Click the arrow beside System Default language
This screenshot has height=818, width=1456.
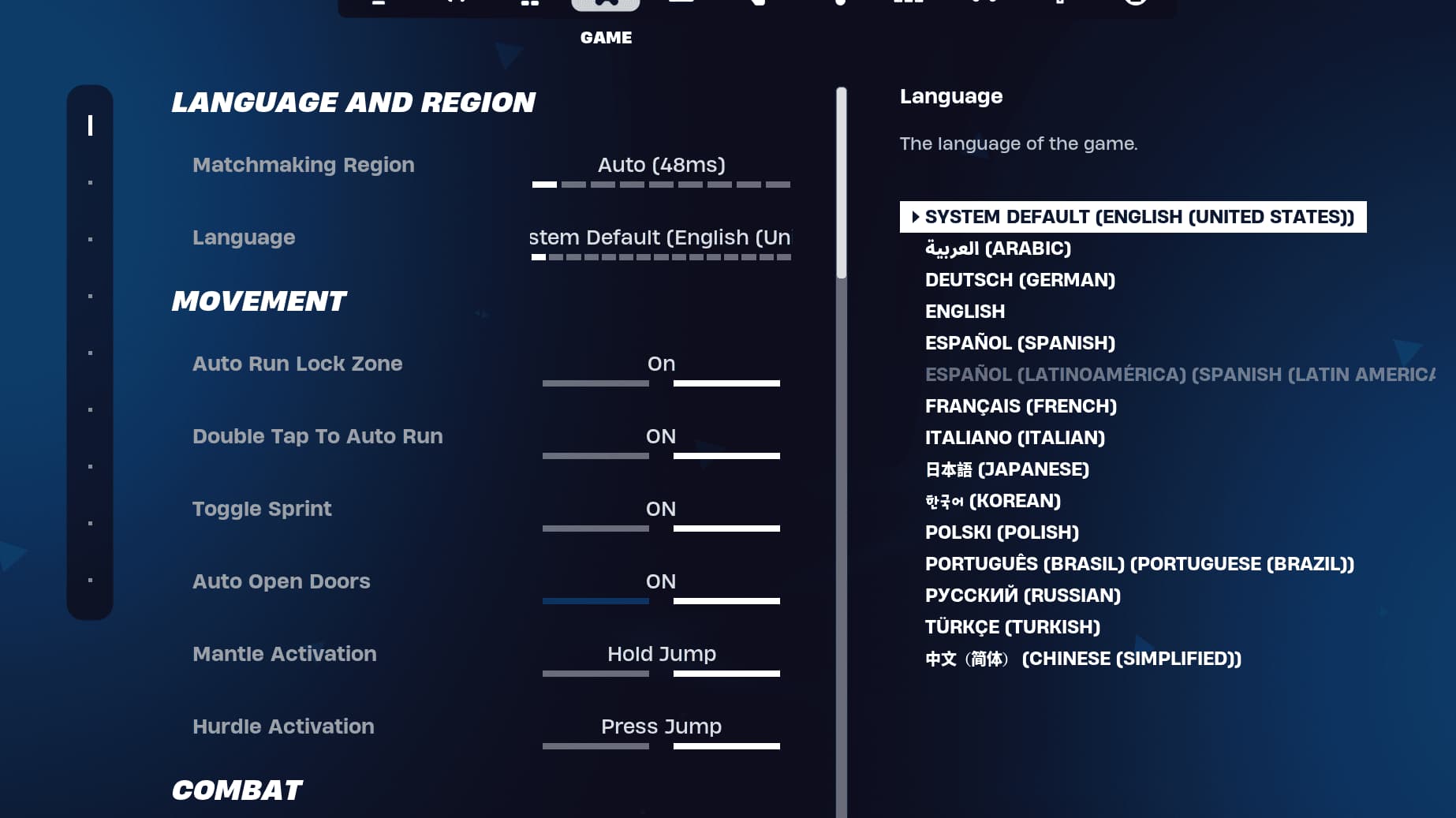pos(915,217)
